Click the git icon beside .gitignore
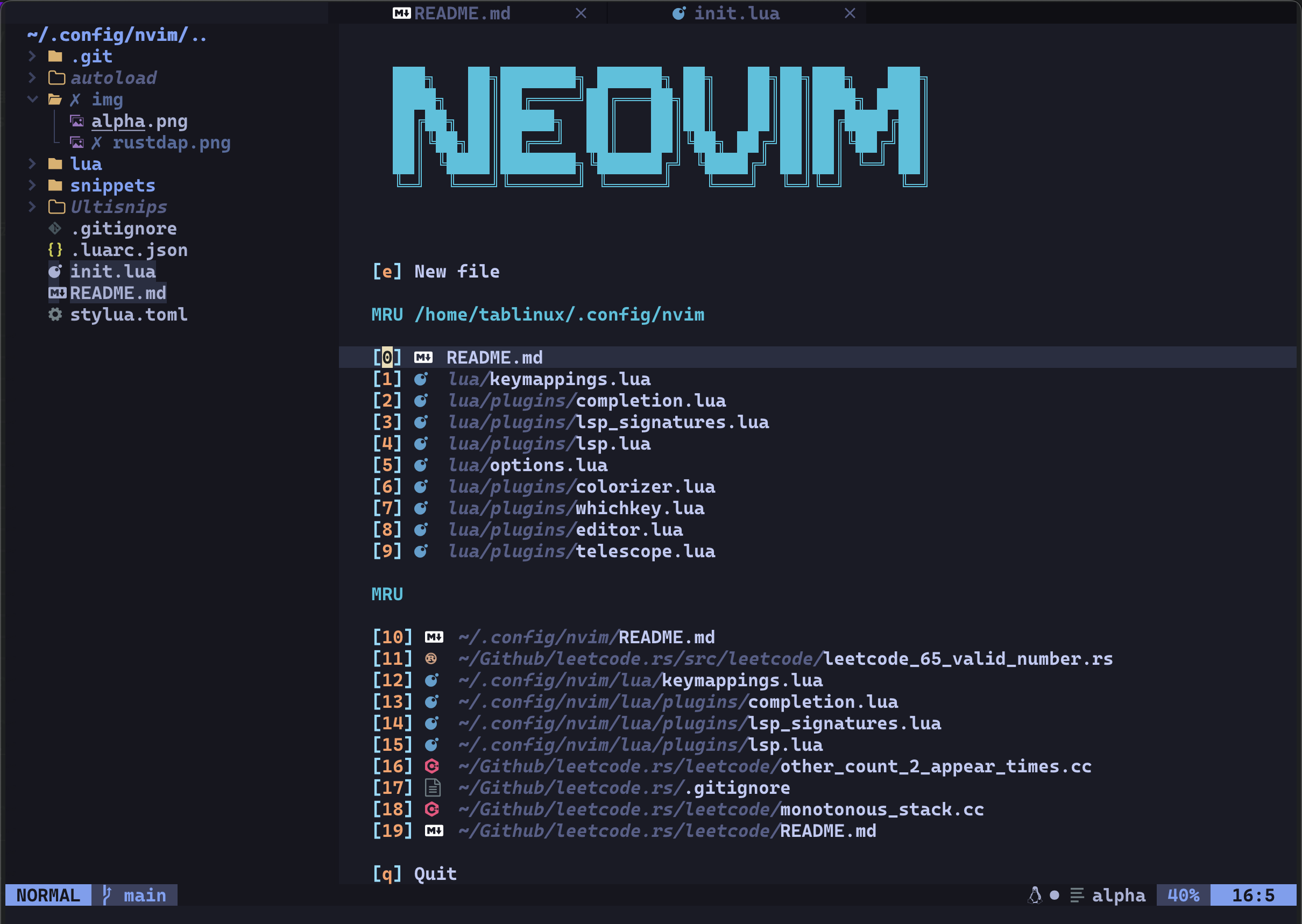This screenshot has width=1302, height=924. (x=55, y=228)
